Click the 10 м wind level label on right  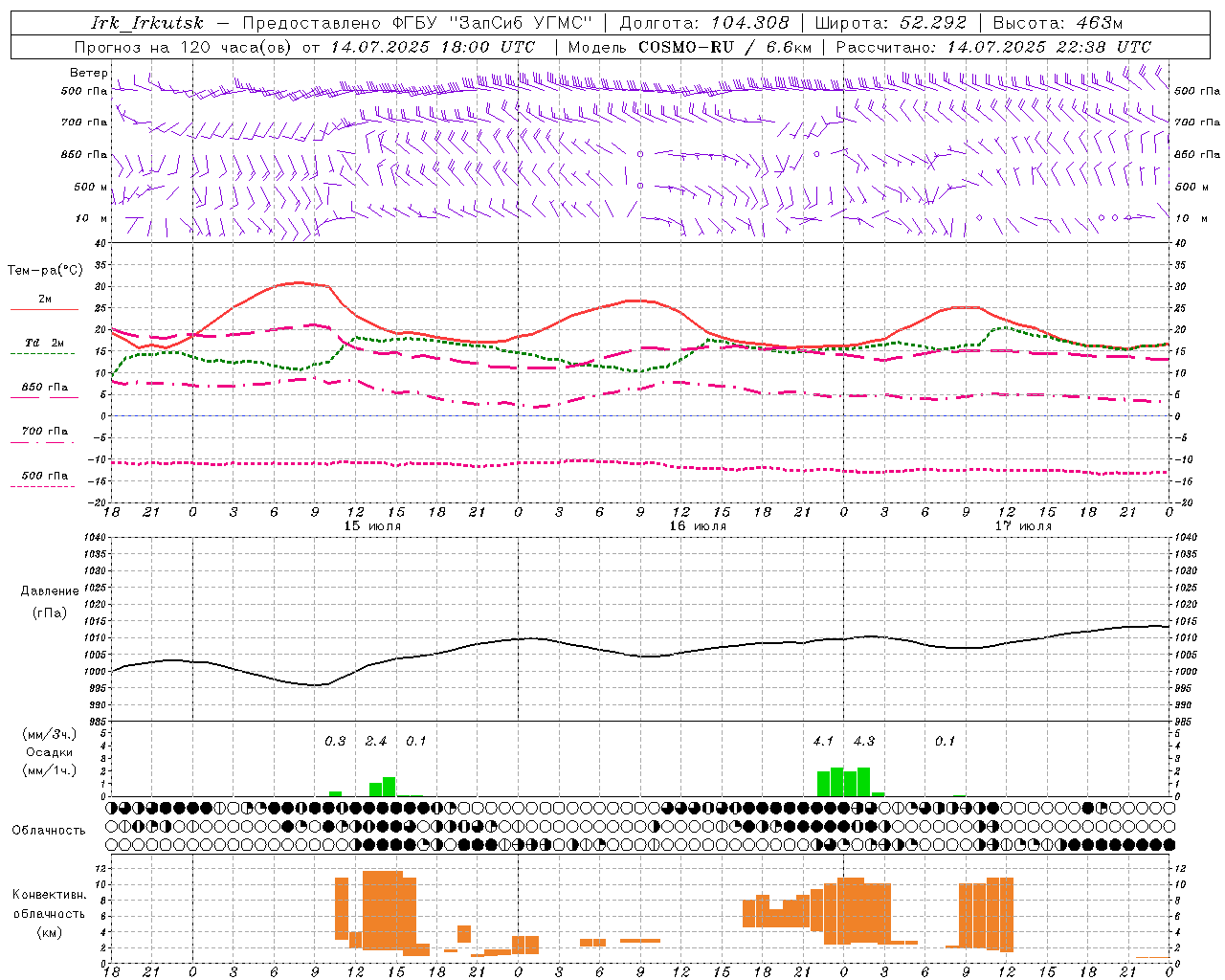pos(1191,218)
